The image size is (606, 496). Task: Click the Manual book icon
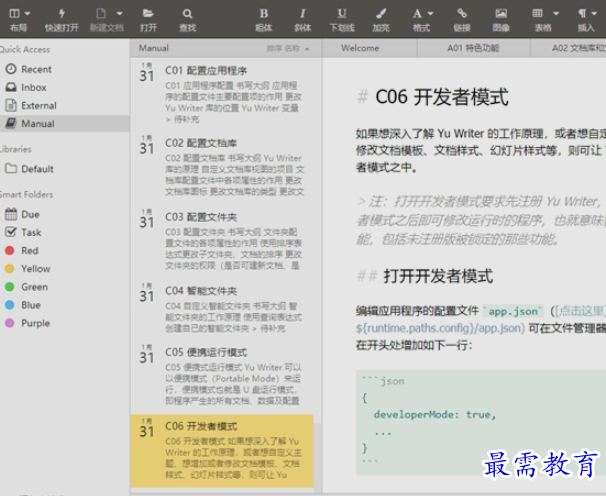[x=11, y=123]
